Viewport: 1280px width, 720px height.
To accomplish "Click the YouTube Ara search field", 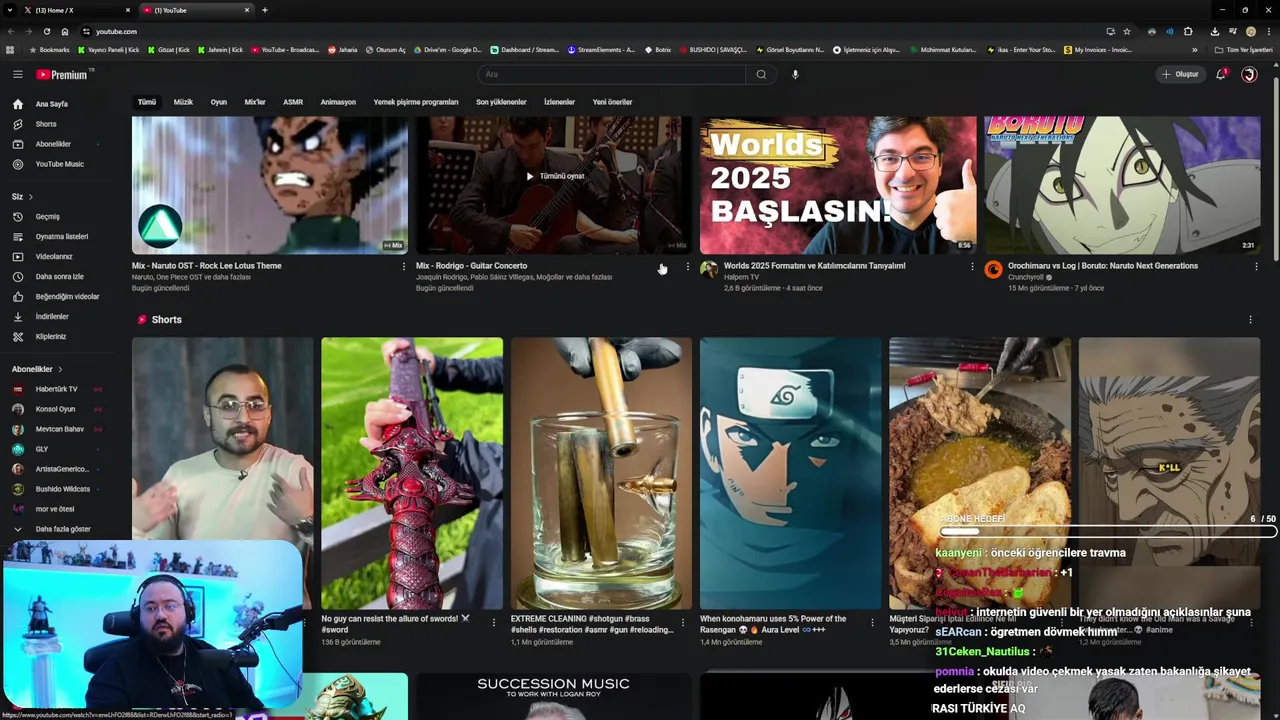I will click(612, 74).
